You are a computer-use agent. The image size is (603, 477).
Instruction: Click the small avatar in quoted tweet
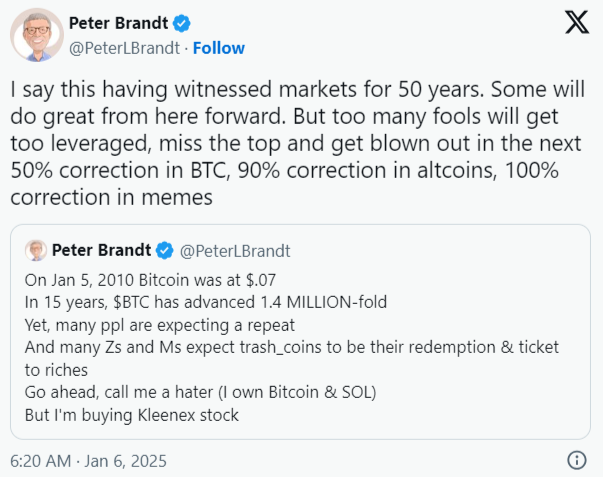point(35,249)
